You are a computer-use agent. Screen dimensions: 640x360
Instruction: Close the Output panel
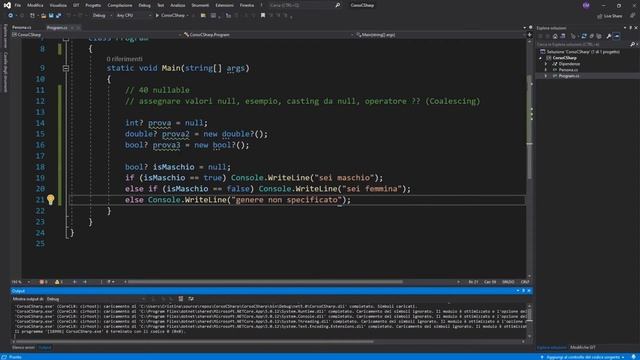pos(529,291)
